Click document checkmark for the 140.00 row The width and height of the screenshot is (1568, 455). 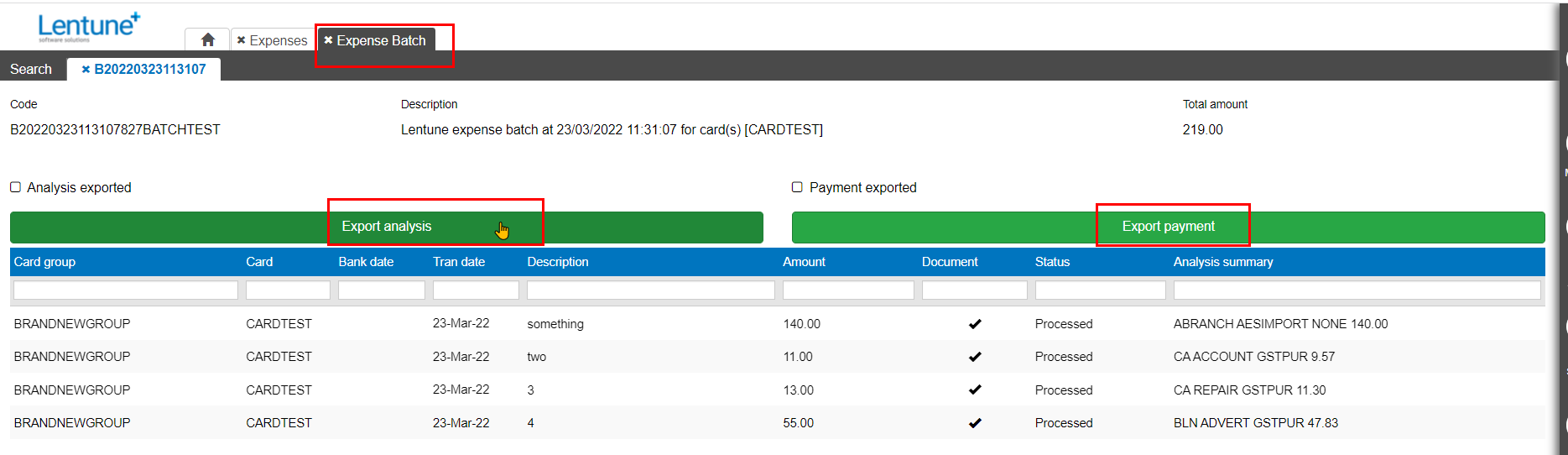975,324
